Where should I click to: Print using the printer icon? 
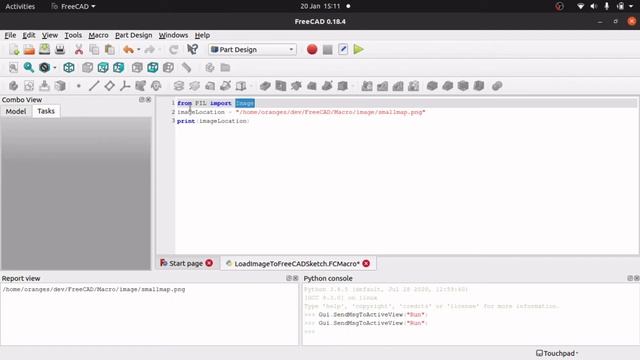[60, 50]
